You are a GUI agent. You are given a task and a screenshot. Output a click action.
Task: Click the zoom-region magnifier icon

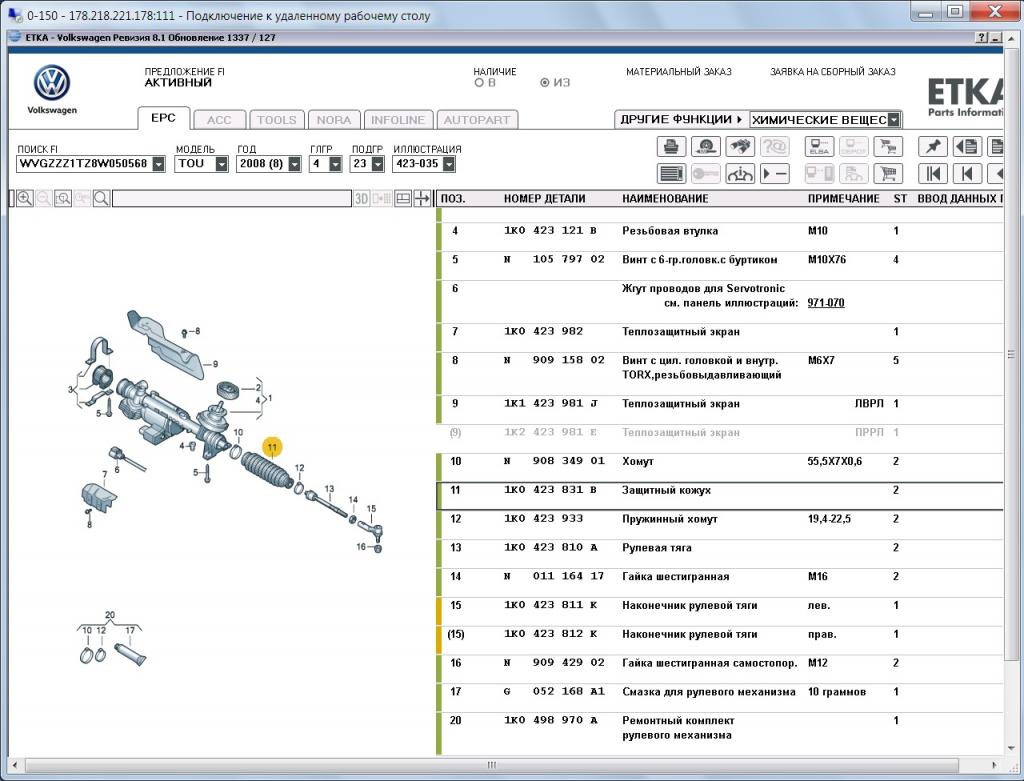(x=63, y=199)
